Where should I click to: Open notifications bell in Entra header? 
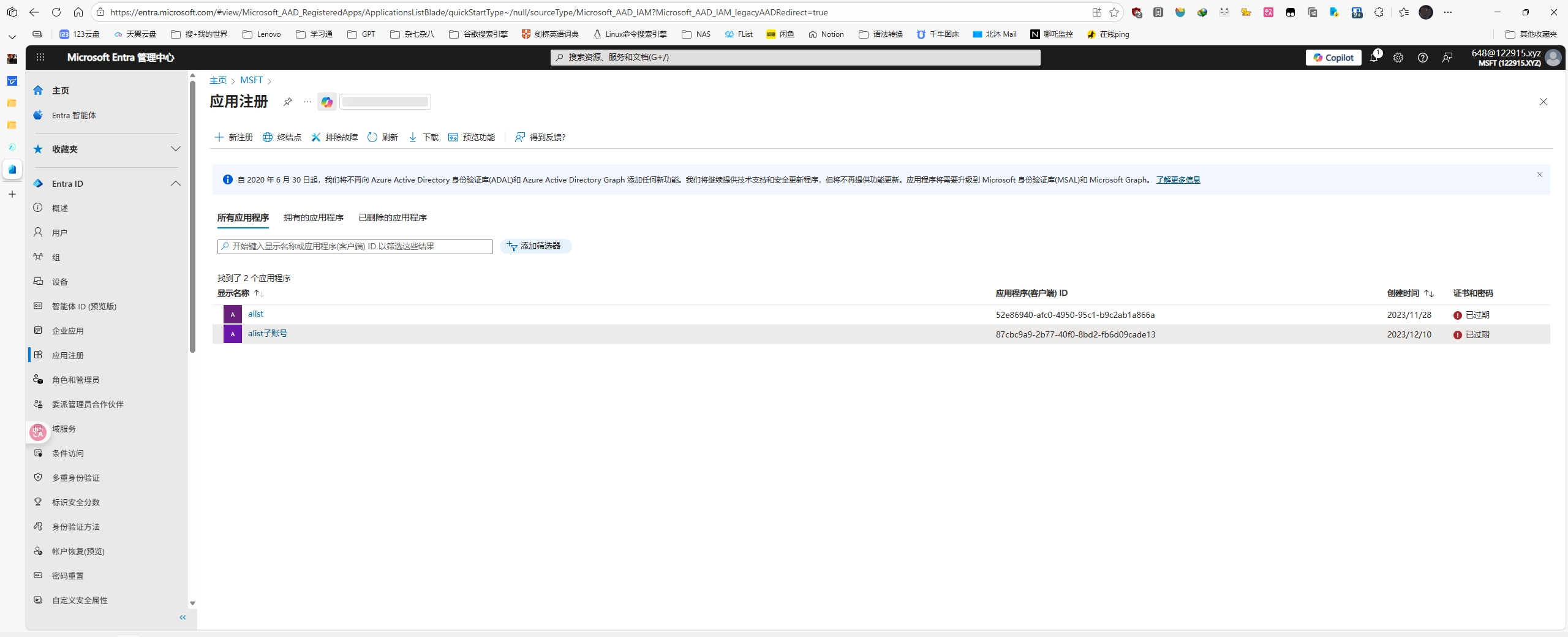coord(1374,57)
